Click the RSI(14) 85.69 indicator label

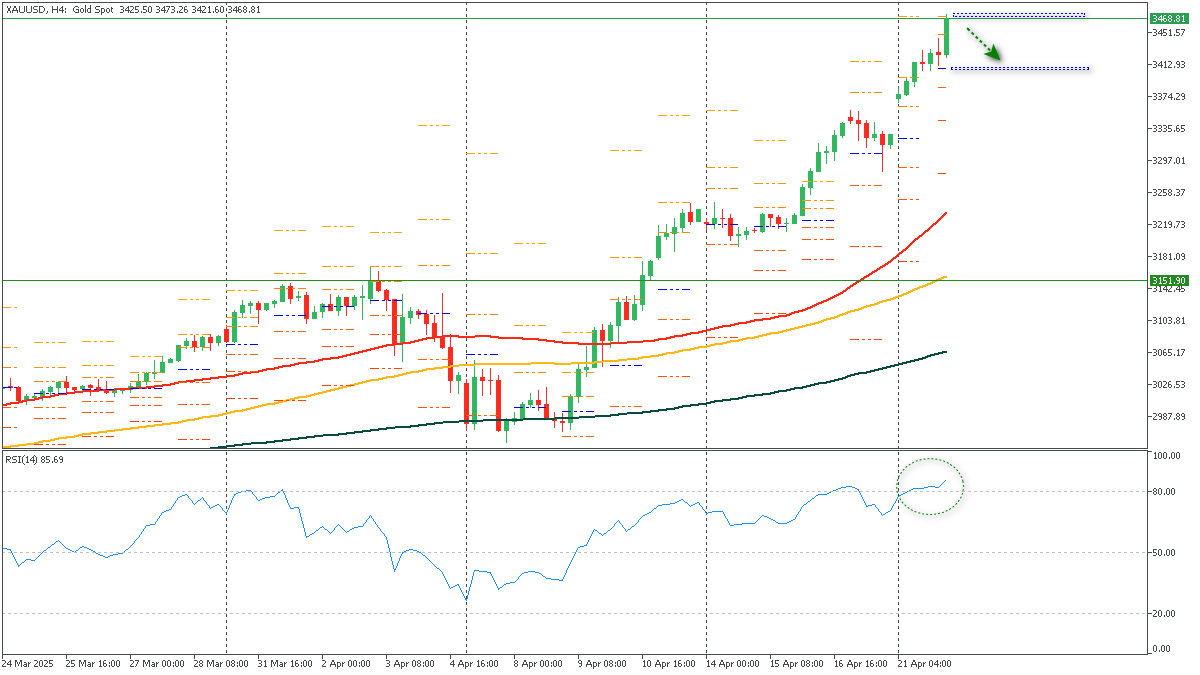[x=35, y=461]
